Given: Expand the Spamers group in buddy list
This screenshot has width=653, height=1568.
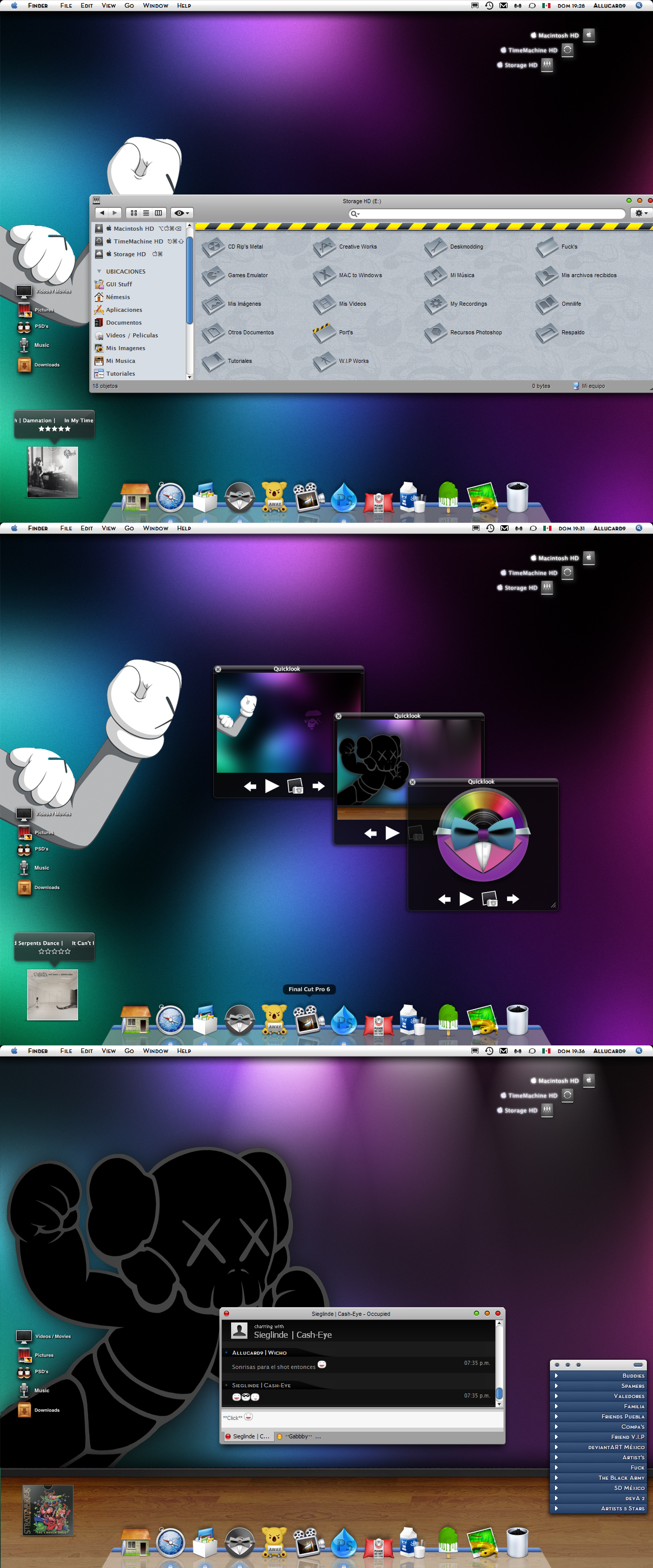Looking at the screenshot, I should [556, 1386].
